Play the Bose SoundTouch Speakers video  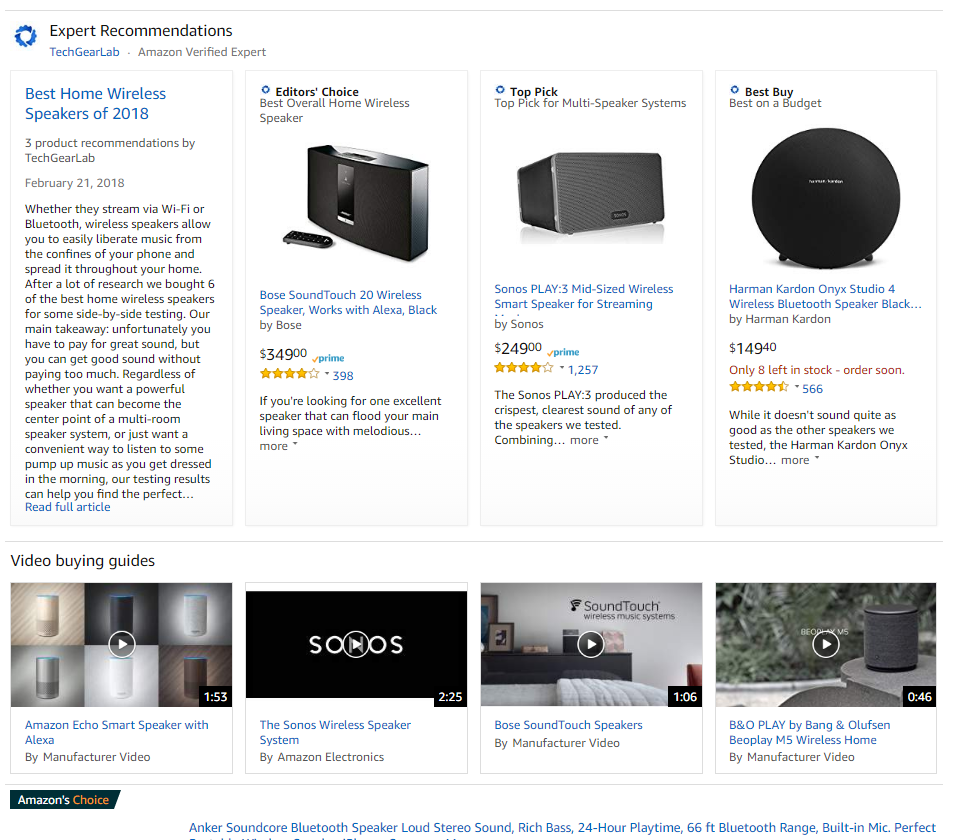(x=591, y=644)
